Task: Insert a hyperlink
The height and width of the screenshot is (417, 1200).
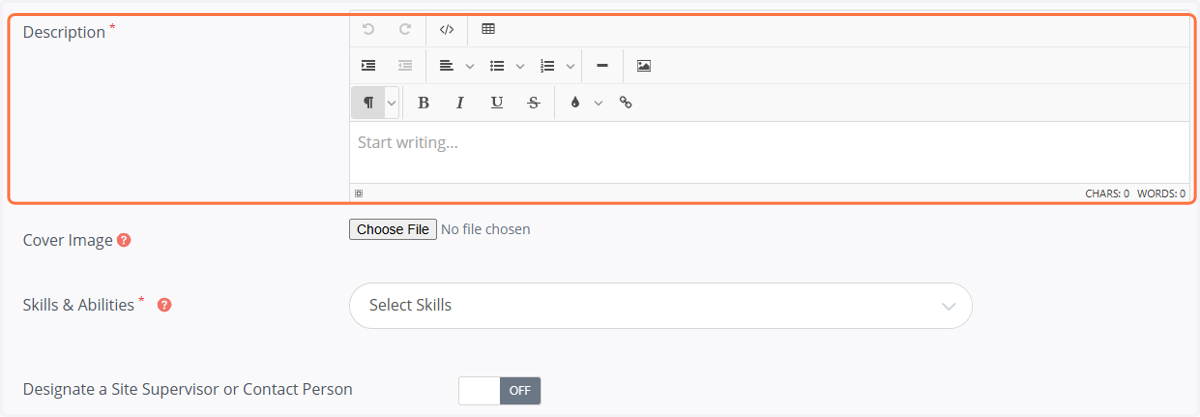Action: [x=626, y=102]
